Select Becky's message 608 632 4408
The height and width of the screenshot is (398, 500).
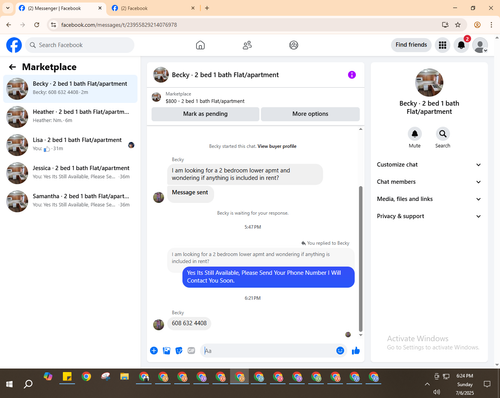pyautogui.click(x=189, y=323)
